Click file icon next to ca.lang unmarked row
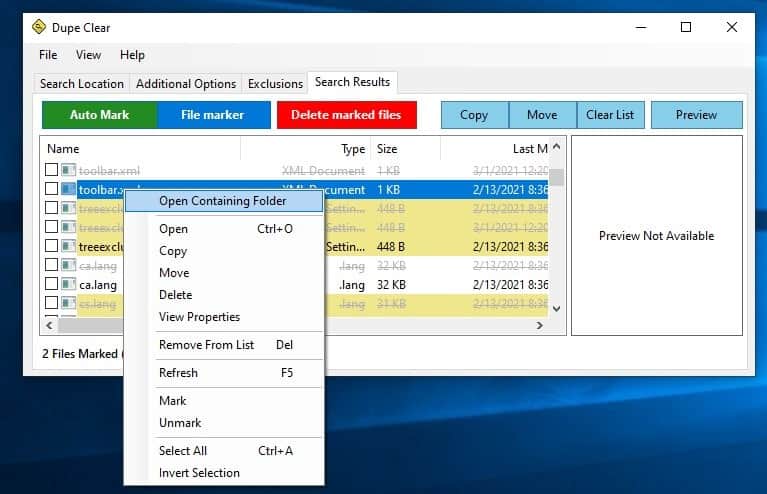The height and width of the screenshot is (494, 767). click(x=68, y=284)
